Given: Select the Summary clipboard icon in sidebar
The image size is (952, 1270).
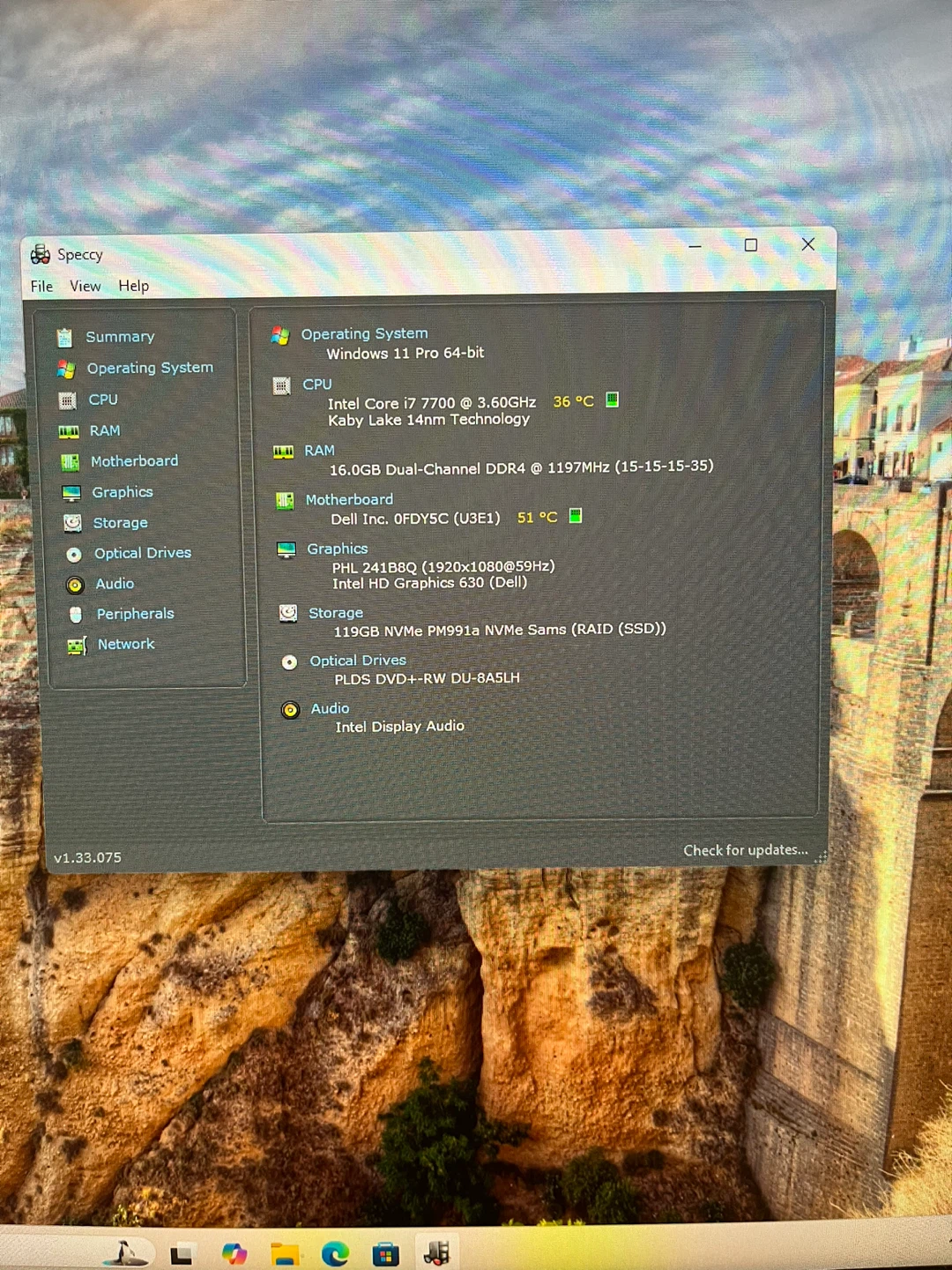Looking at the screenshot, I should tap(64, 338).
